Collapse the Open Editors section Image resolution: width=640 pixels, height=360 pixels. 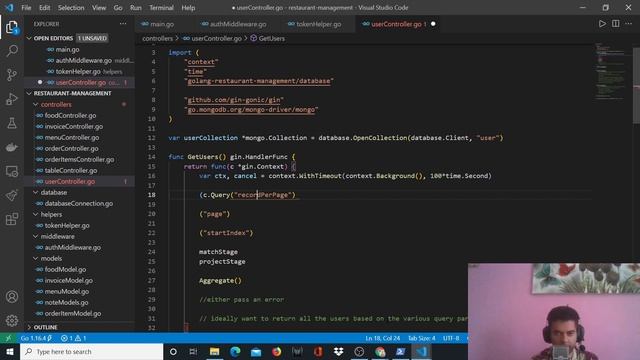pos(29,38)
